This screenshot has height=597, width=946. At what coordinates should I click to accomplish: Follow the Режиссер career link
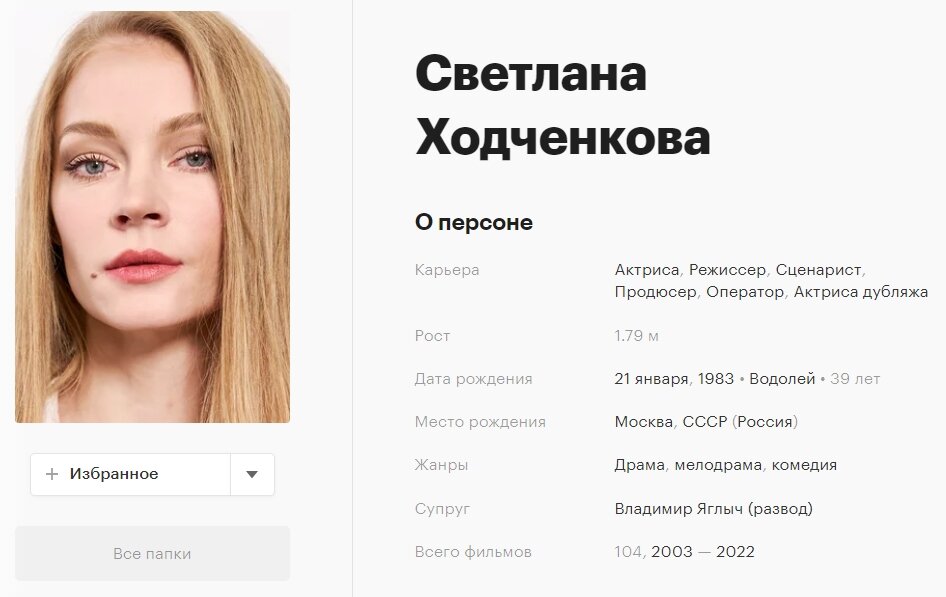coord(727,270)
